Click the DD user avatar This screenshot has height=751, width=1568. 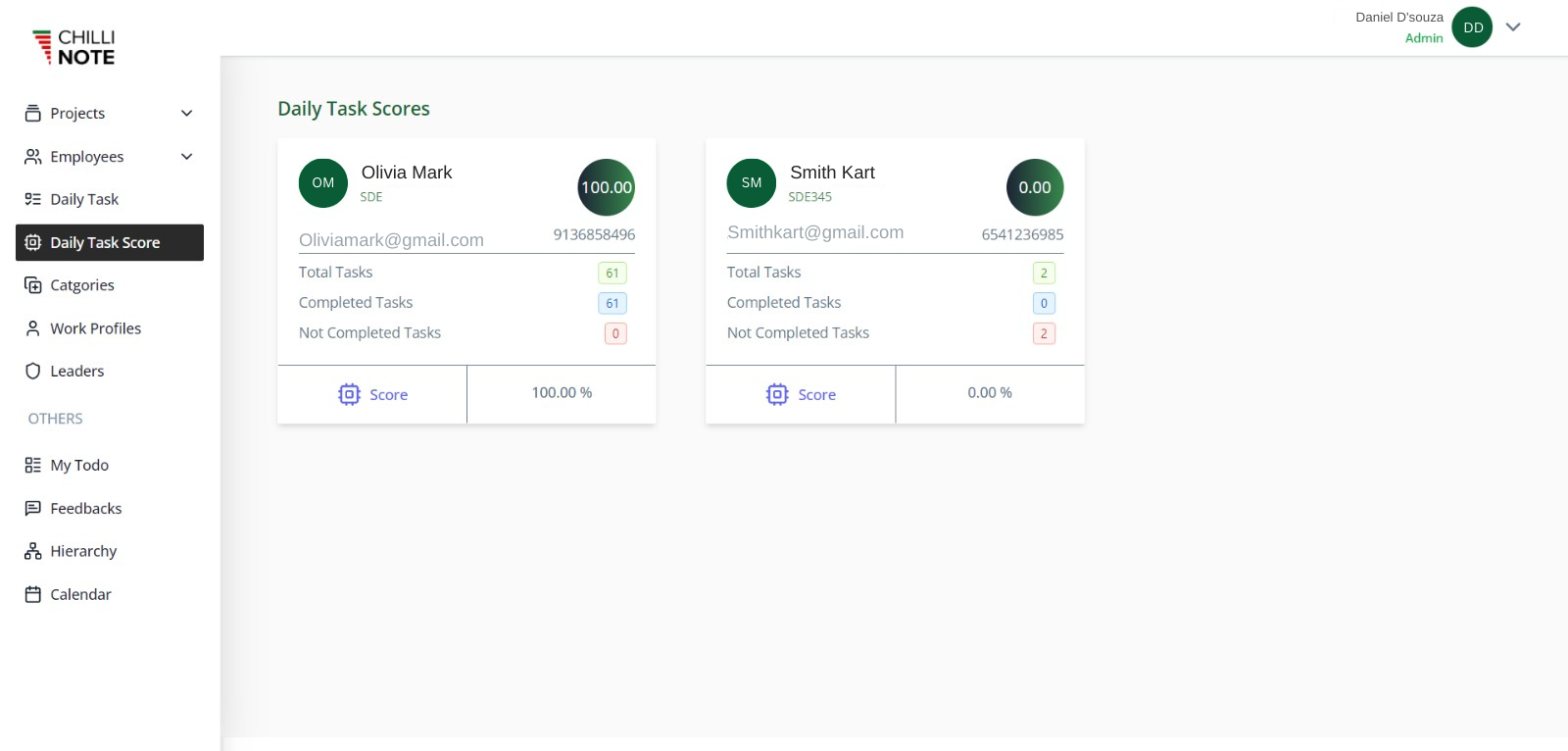click(1472, 27)
